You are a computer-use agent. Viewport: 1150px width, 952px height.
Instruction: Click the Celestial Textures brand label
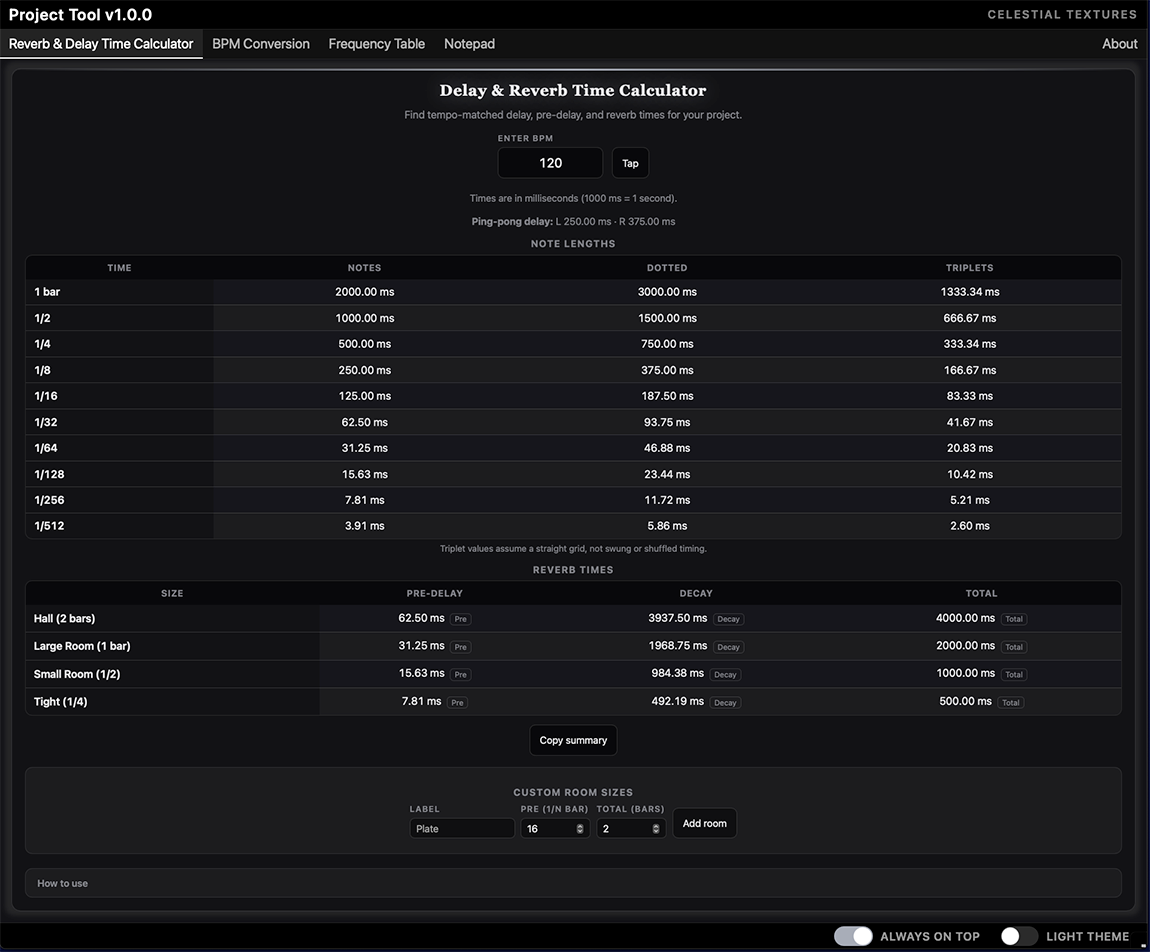(1062, 15)
